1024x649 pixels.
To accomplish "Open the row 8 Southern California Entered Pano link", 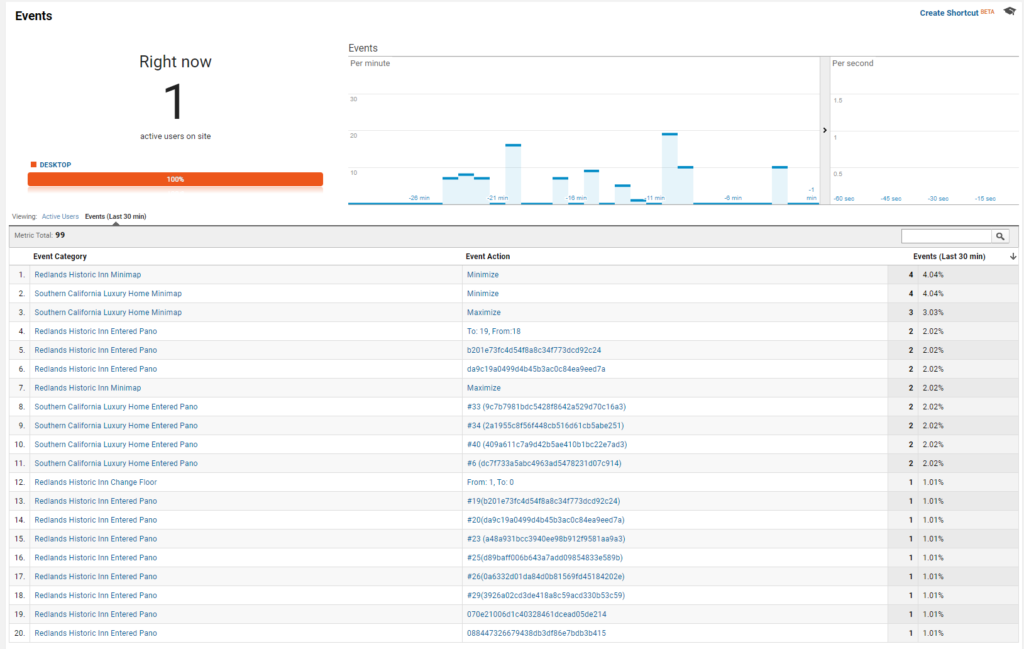I will pos(116,407).
